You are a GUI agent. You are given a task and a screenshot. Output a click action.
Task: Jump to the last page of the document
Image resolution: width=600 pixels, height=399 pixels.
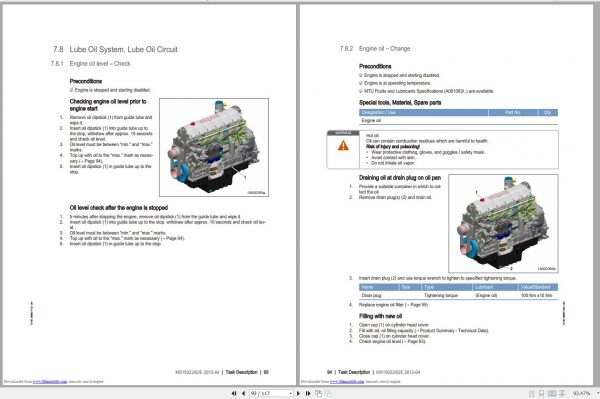308,393
